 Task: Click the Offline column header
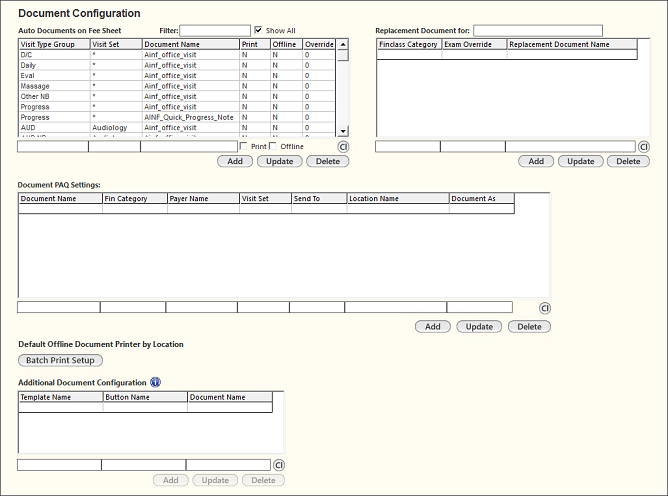[287, 44]
